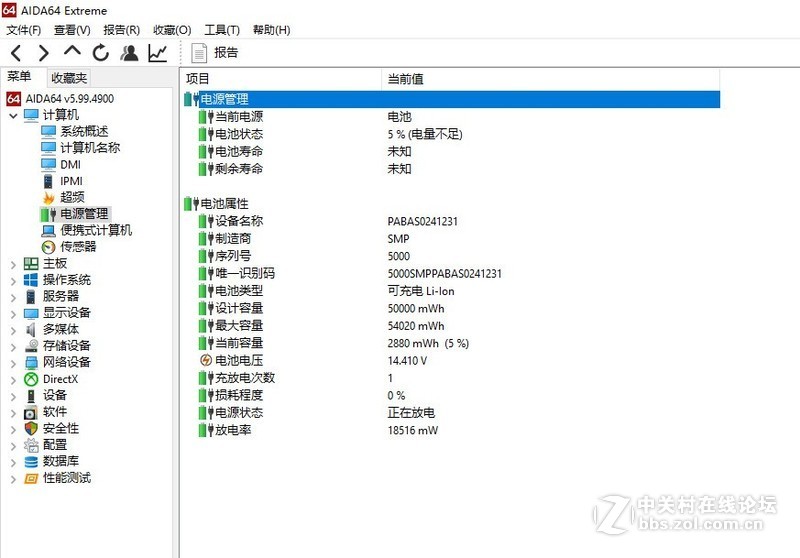800x558 pixels.
Task: Select the highlighted 电源管理 header row
Action: (x=452, y=99)
